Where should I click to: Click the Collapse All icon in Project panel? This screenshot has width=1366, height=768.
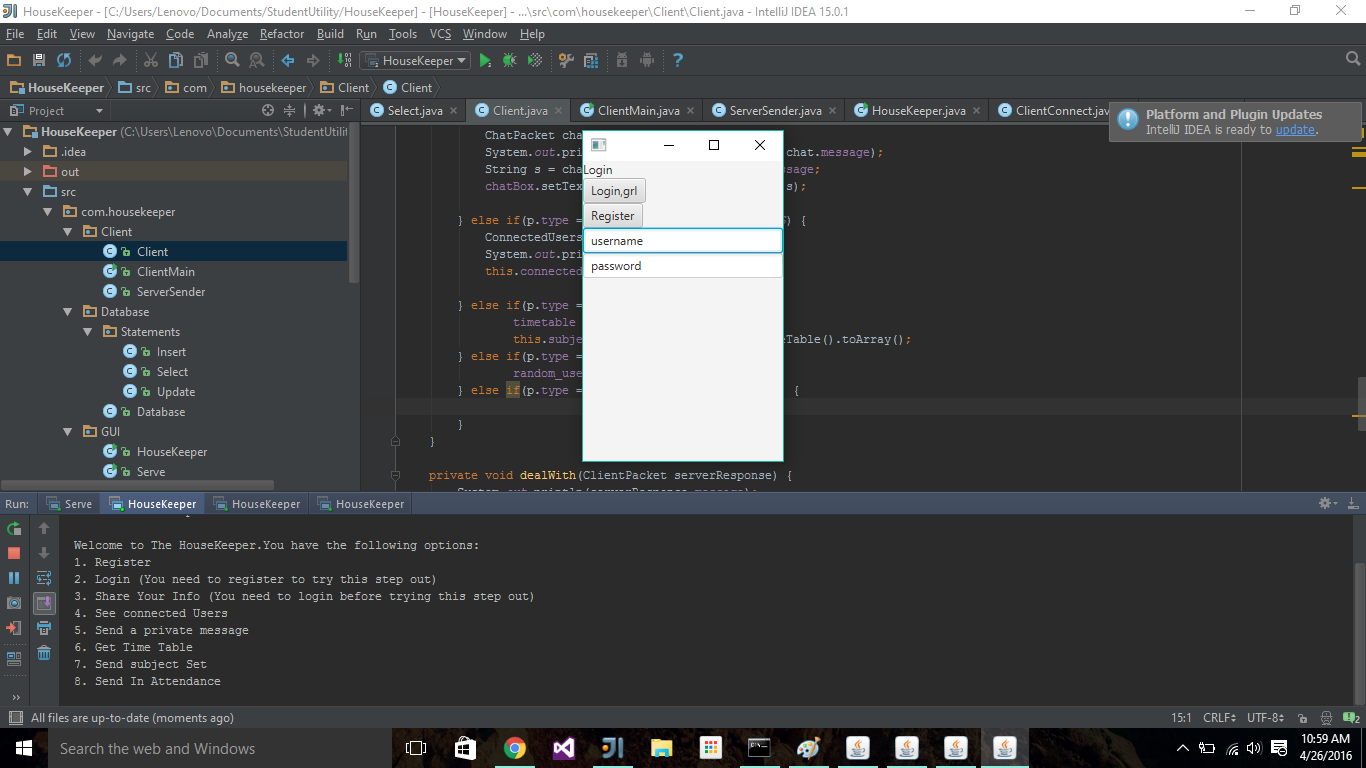point(290,110)
